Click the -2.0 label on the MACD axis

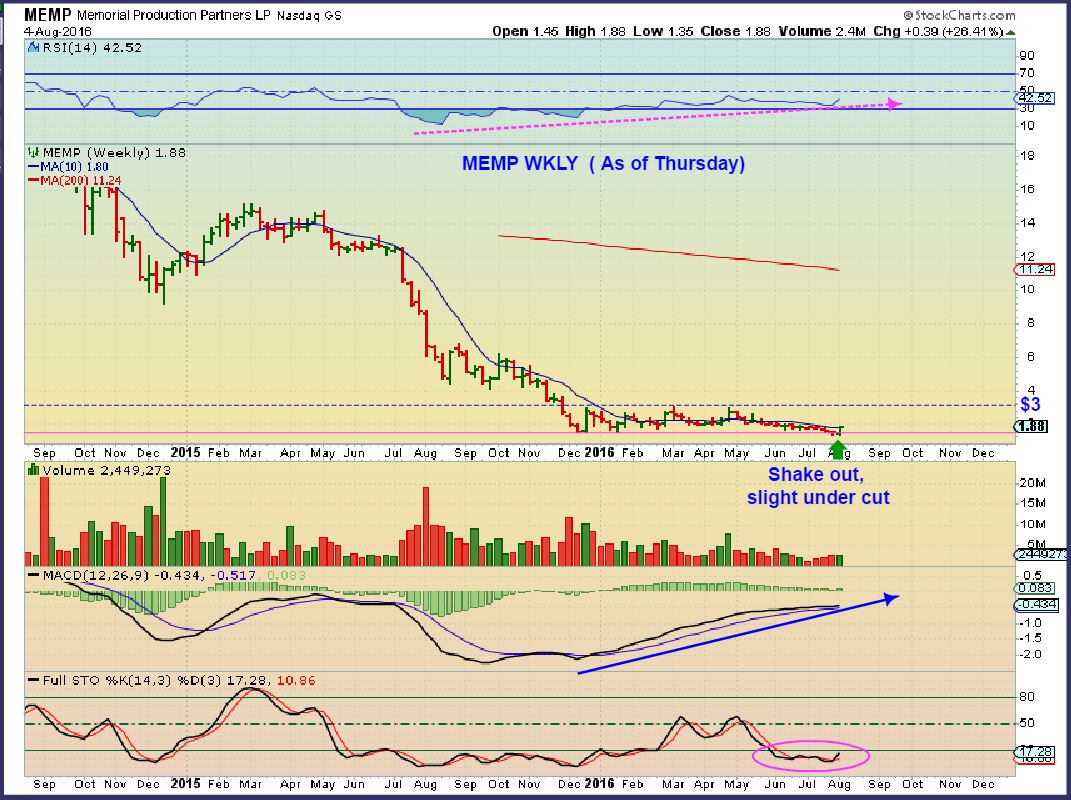pos(1031,654)
